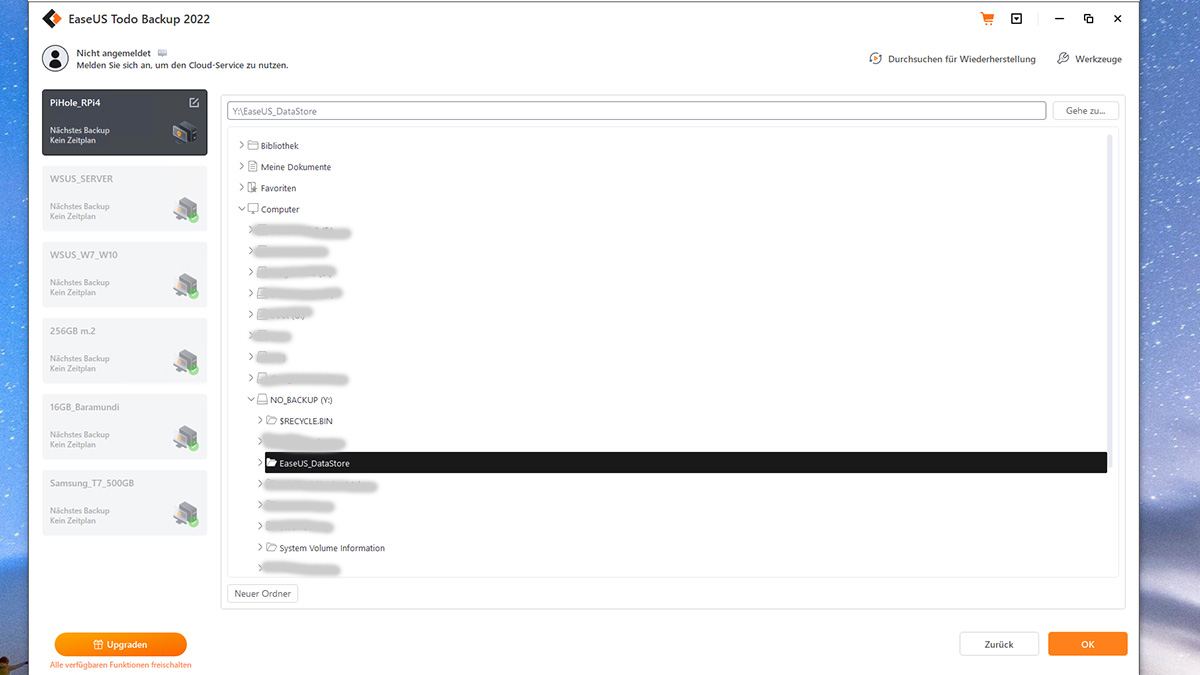Click the Computer monitor icon
1200x675 pixels.
[253, 209]
